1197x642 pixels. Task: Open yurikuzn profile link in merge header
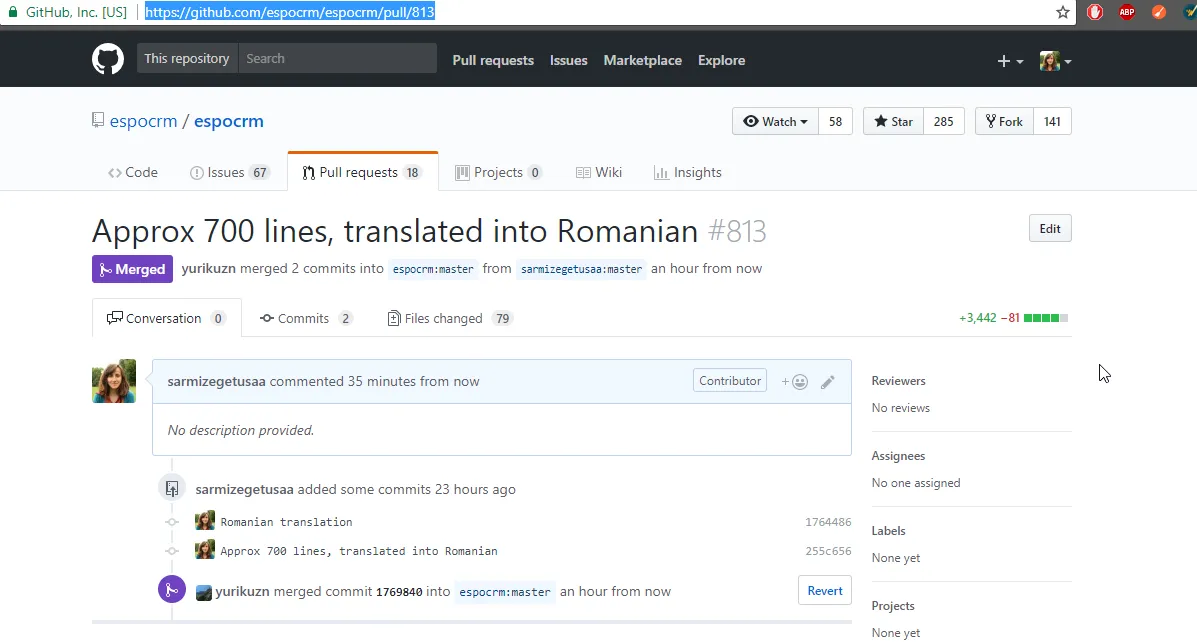(208, 269)
